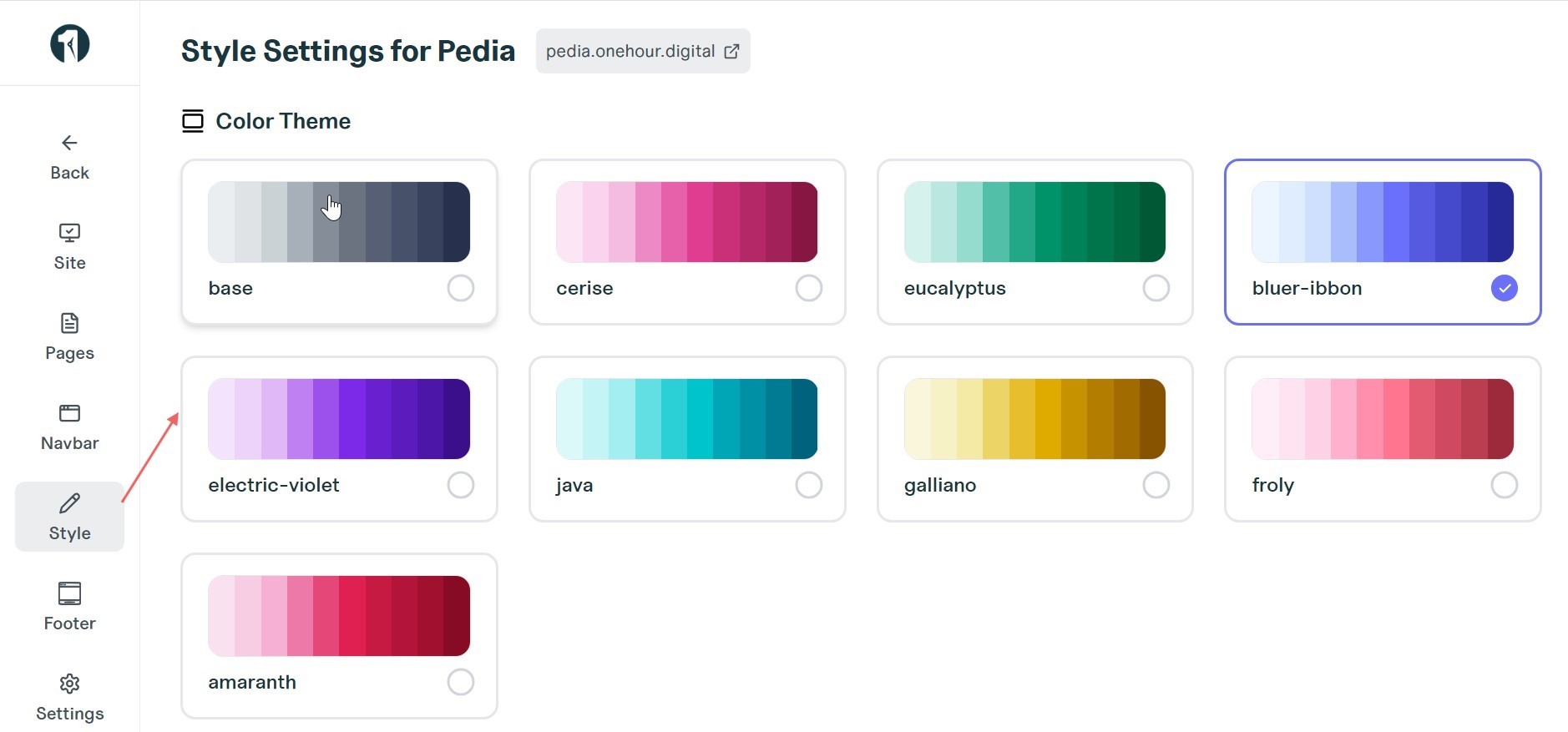Image resolution: width=1568 pixels, height=732 pixels.
Task: Select the froly theme radio button
Action: [x=1504, y=484]
